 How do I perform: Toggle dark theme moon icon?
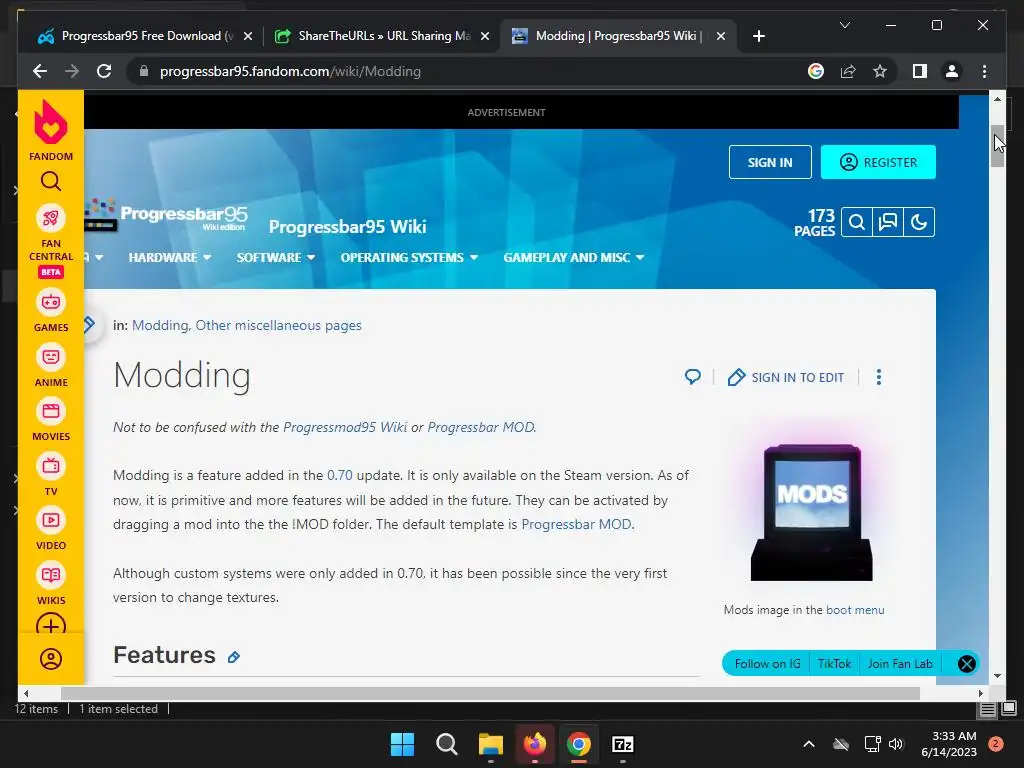point(919,222)
